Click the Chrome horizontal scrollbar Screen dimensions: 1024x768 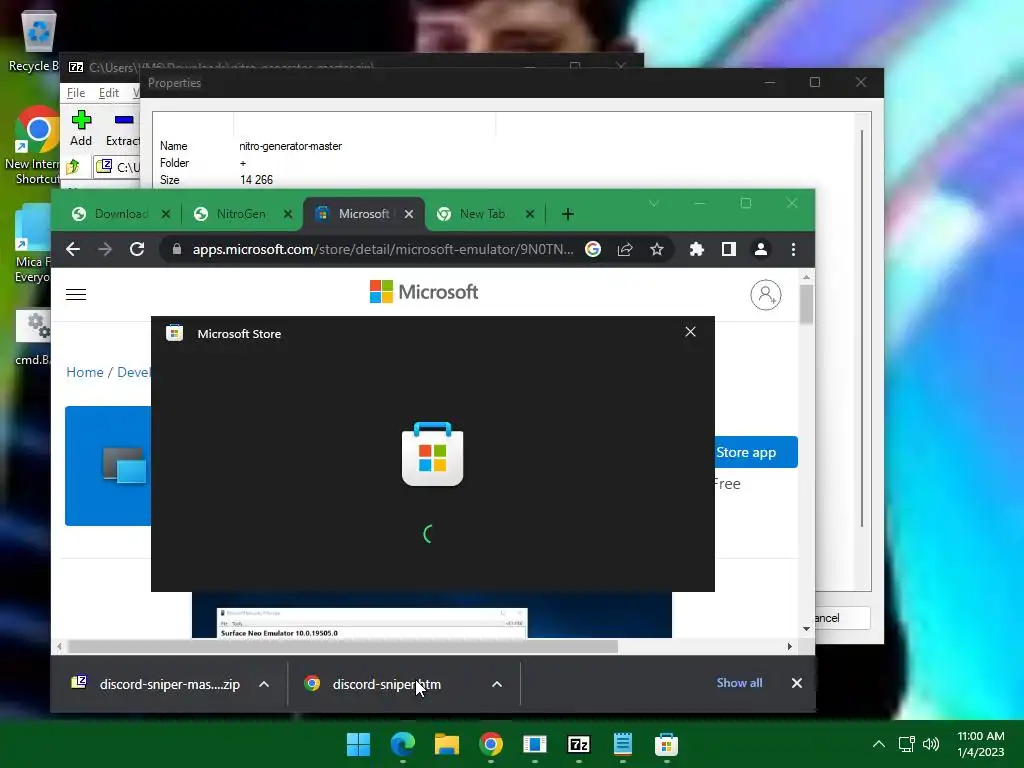[343, 647]
